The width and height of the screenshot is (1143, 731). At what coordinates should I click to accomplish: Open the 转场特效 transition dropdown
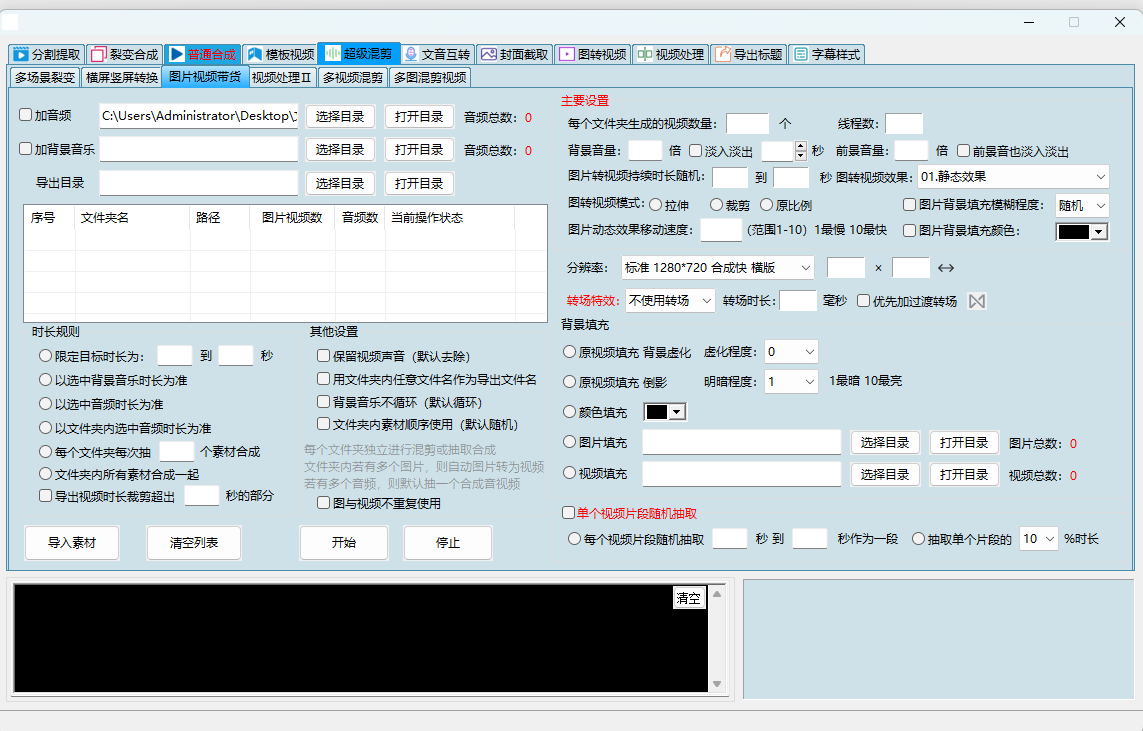670,301
